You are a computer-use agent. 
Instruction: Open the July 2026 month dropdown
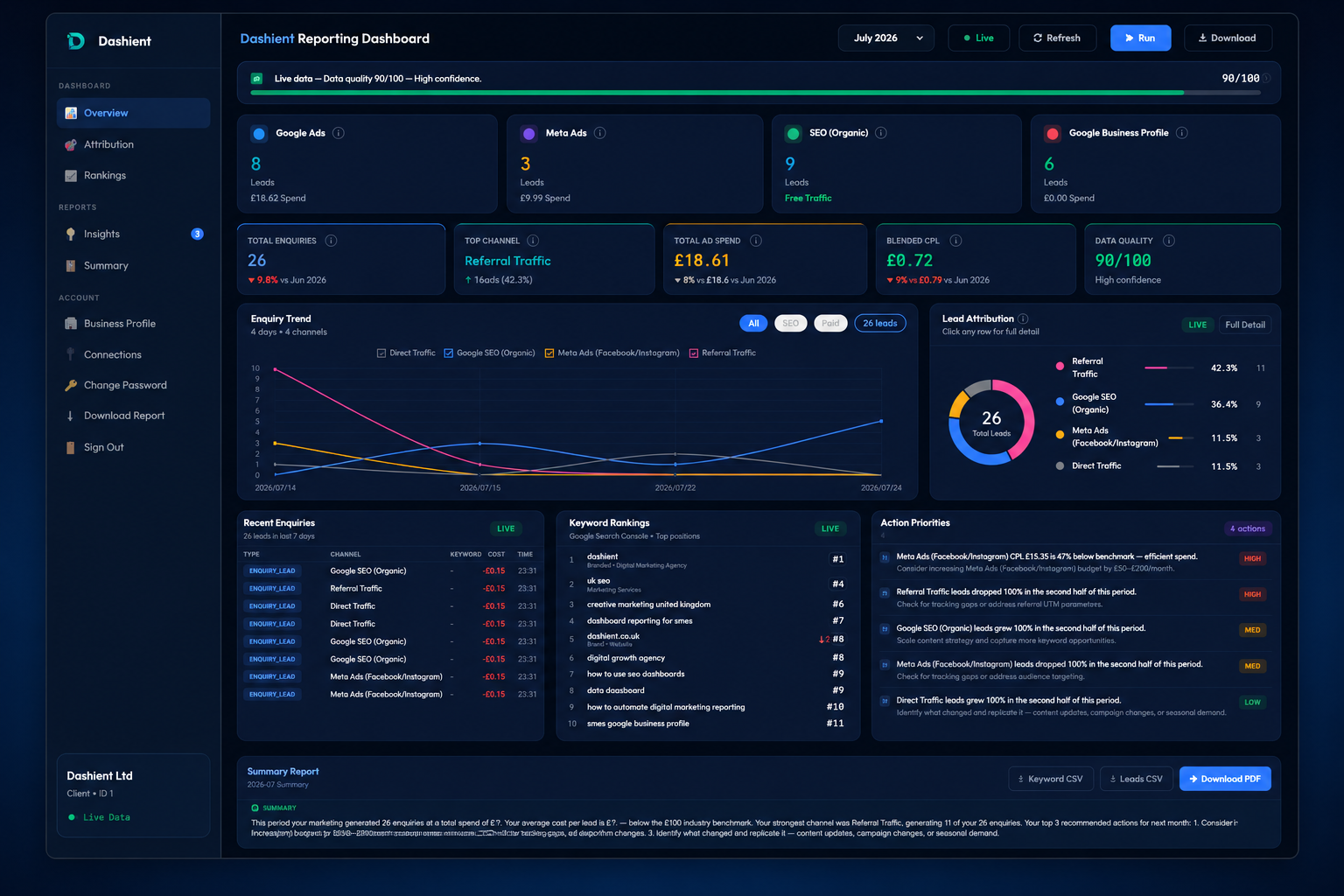pyautogui.click(x=886, y=38)
